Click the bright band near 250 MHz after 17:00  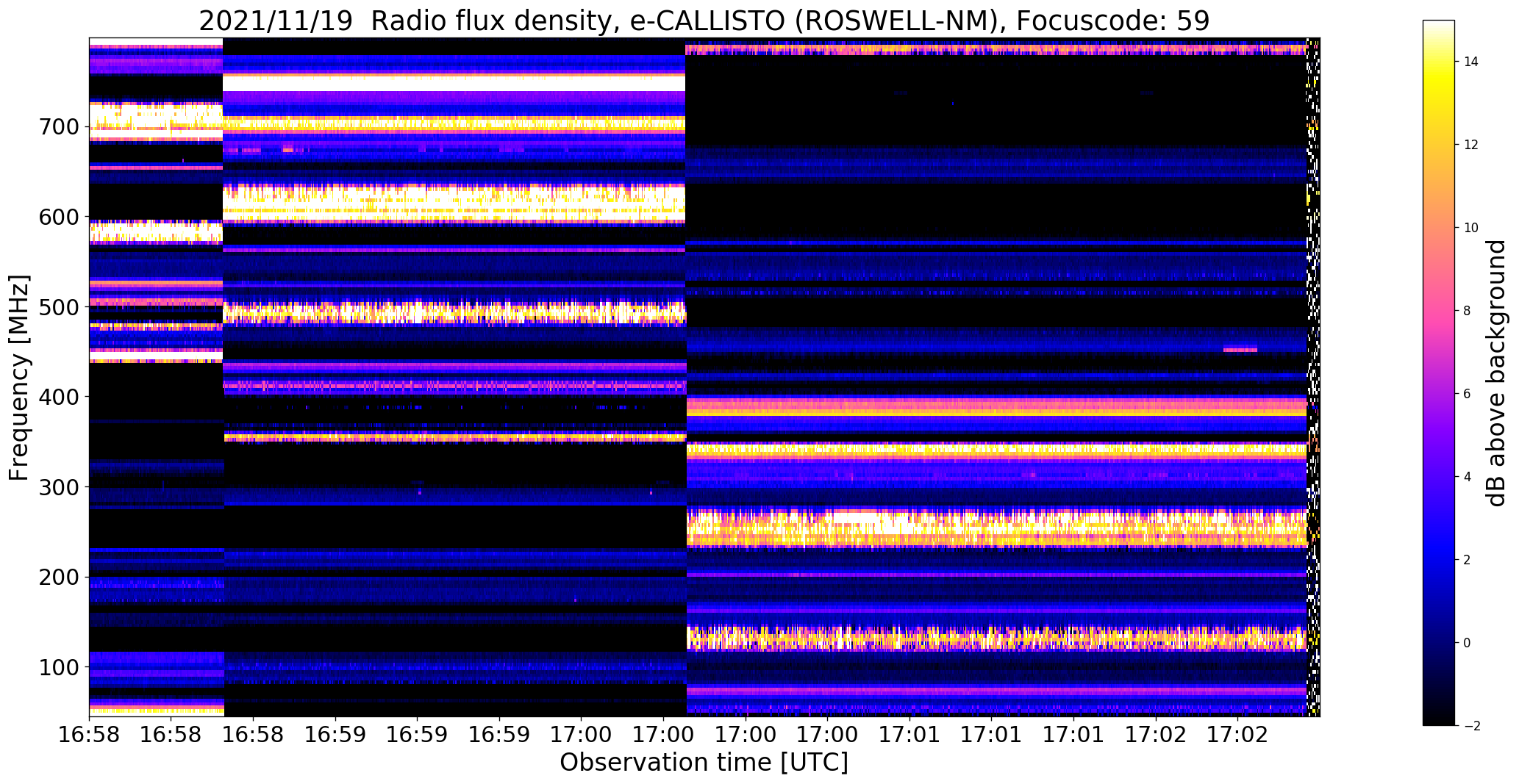pyautogui.click(x=996, y=528)
